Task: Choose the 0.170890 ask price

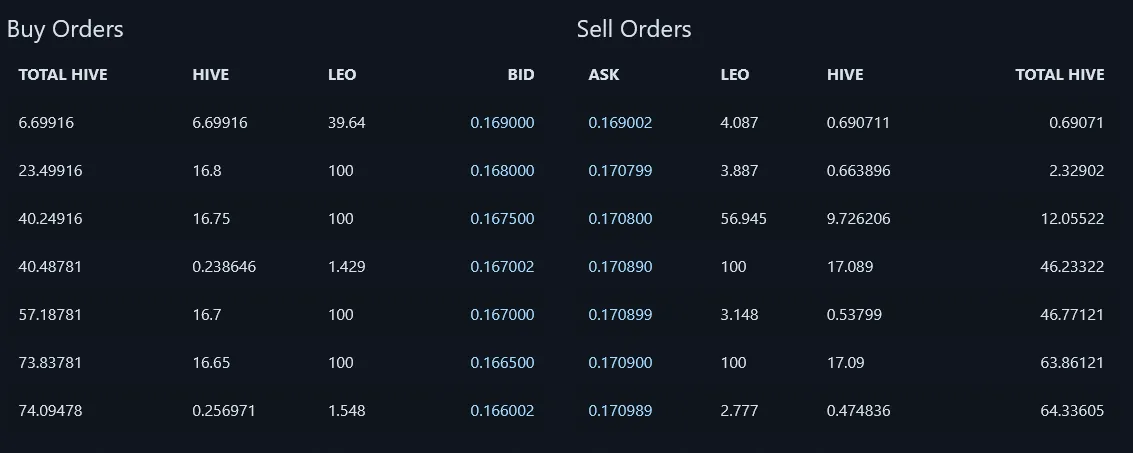Action: pyautogui.click(x=620, y=267)
